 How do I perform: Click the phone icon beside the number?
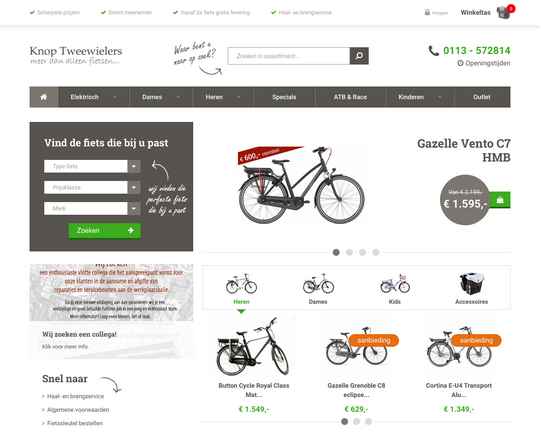coord(433,51)
